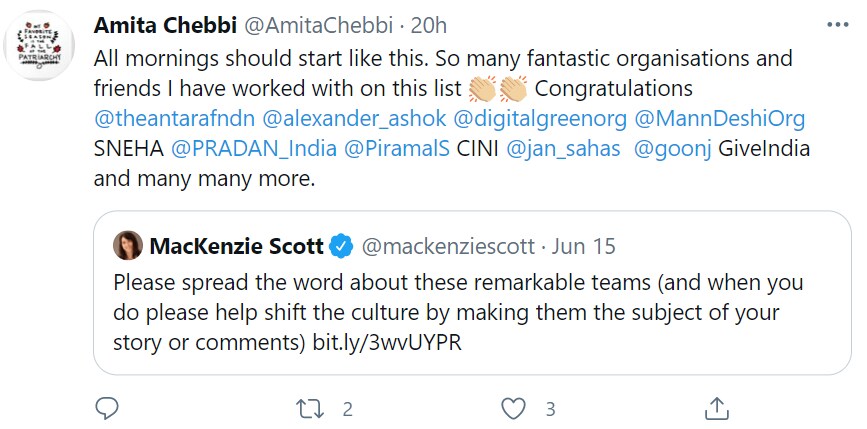Visit the @jan_sahas profile mention
This screenshot has height=429, width=867.
point(560,150)
